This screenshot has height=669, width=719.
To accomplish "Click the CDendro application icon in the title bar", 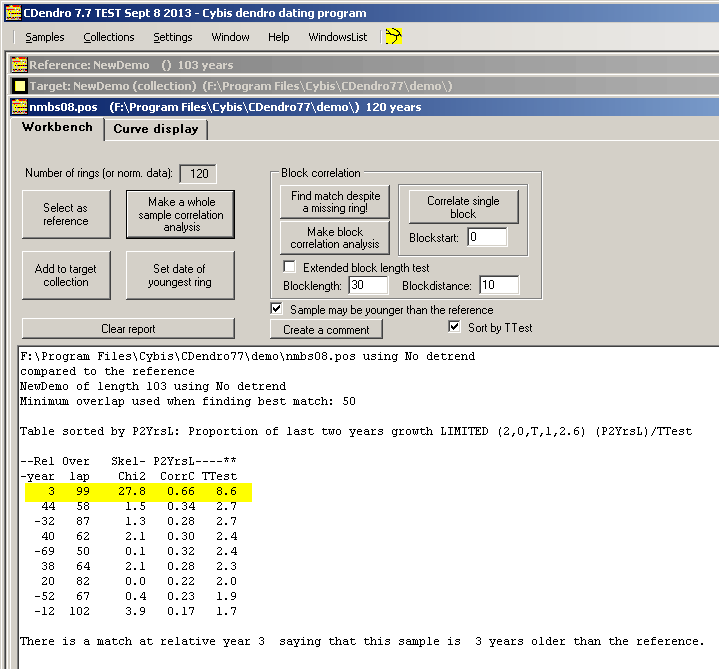I will click(x=13, y=13).
